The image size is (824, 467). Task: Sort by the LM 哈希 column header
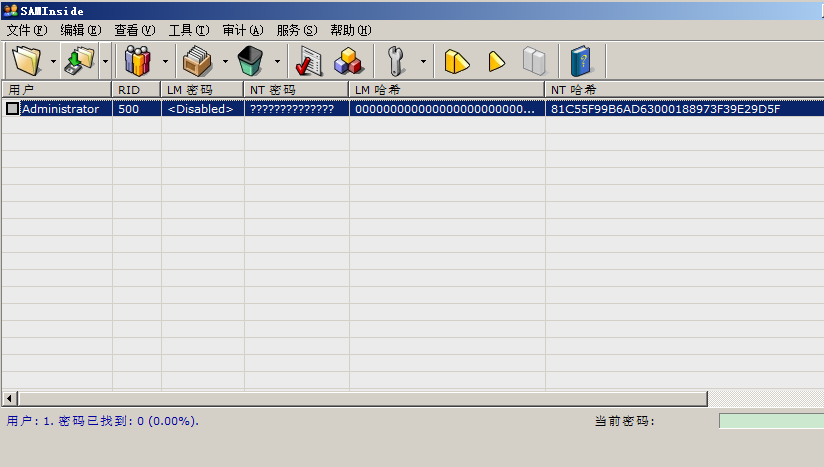click(x=447, y=90)
